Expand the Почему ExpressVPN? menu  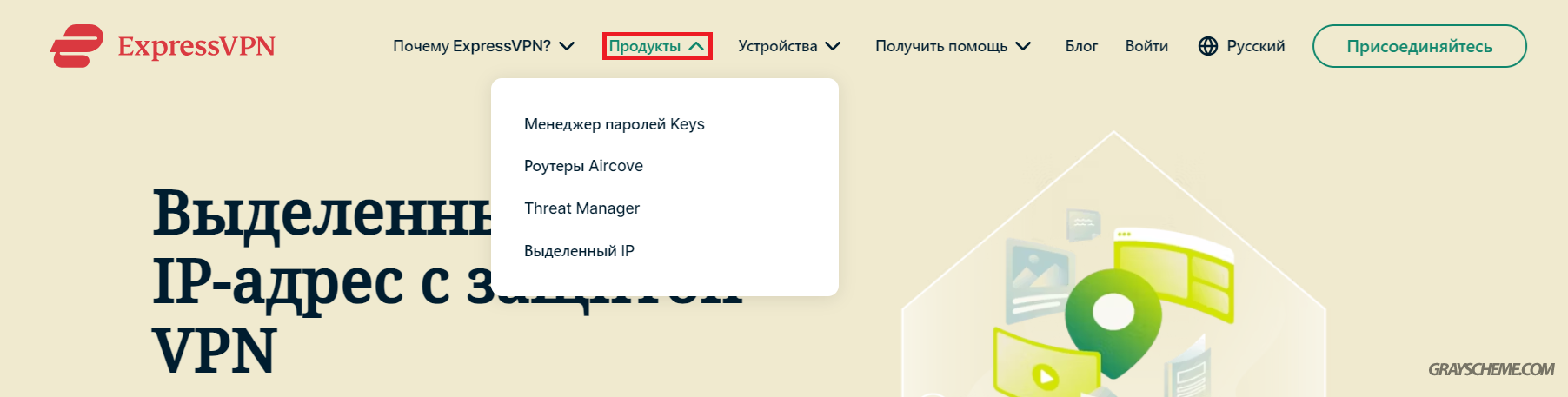coord(484,46)
